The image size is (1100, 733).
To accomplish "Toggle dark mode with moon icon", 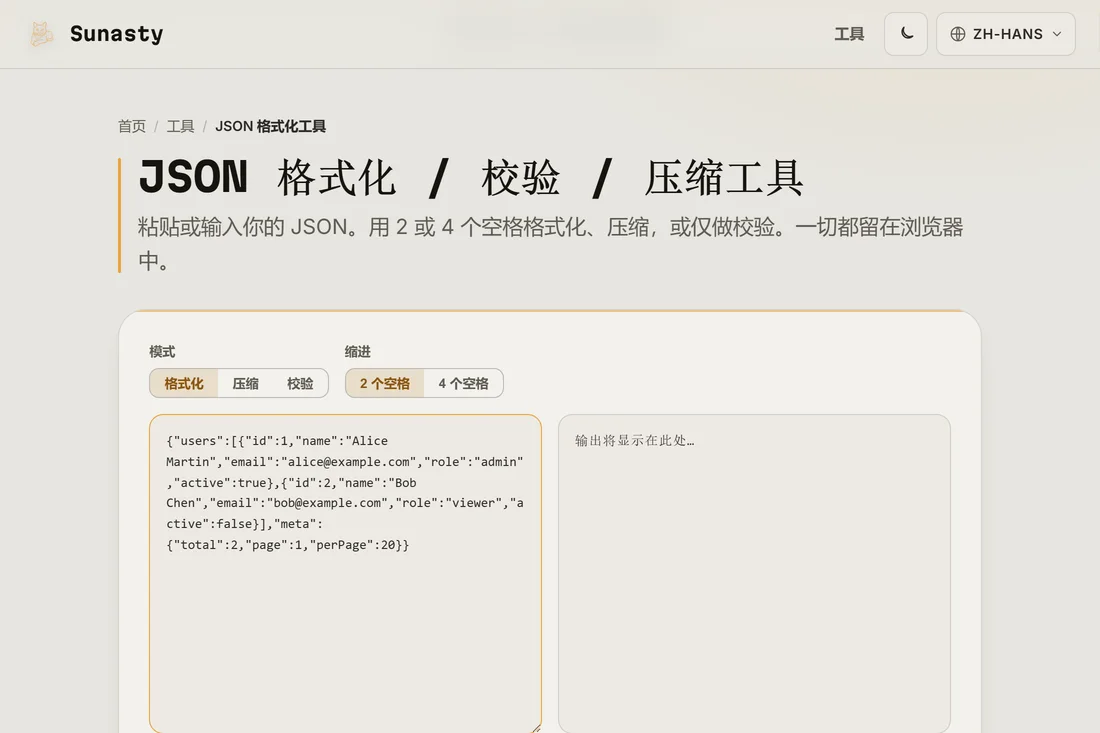I will [906, 34].
